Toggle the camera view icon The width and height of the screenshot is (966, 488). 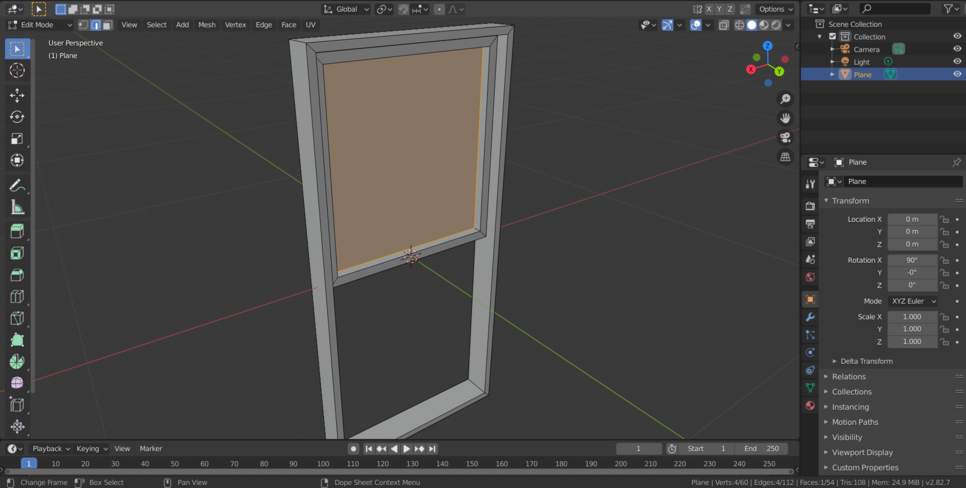click(x=785, y=137)
